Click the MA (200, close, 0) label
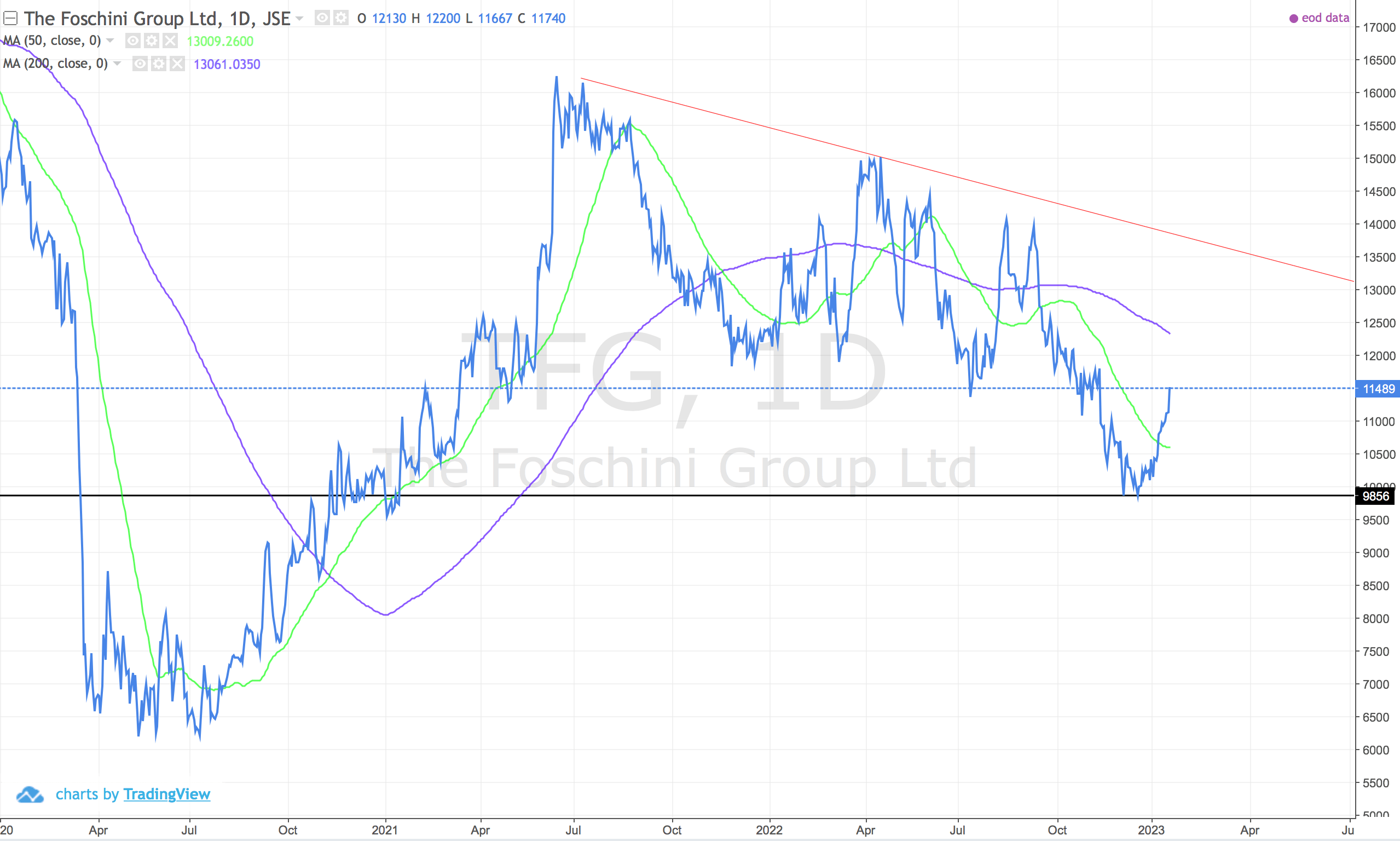1400x841 pixels. click(55, 64)
